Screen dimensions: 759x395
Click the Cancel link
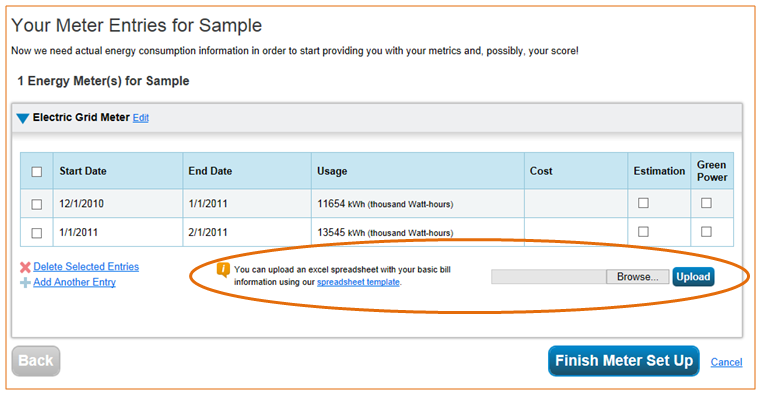pyautogui.click(x=726, y=362)
